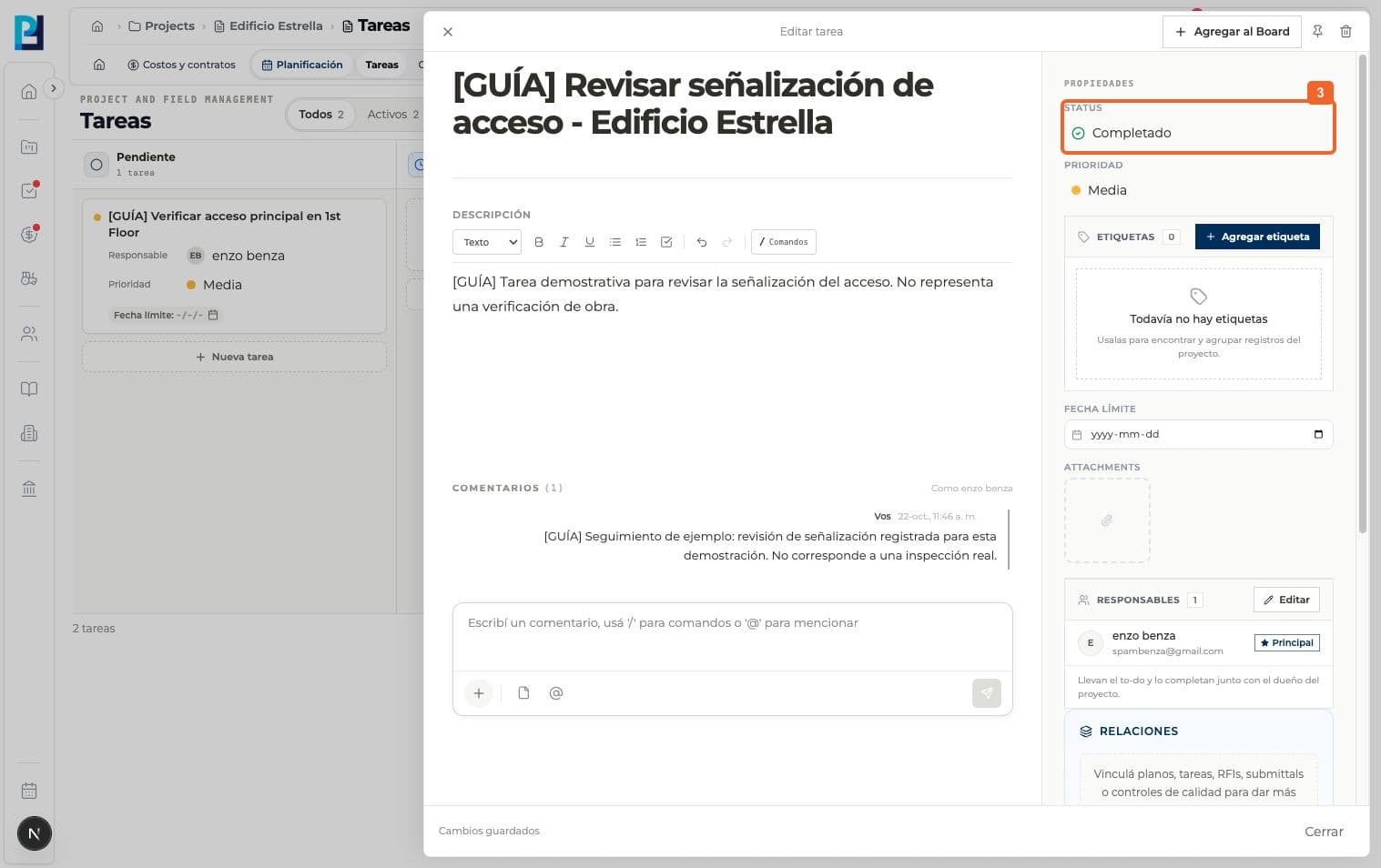
Task: Expand the left sidebar with the chevron
Action: (x=54, y=88)
